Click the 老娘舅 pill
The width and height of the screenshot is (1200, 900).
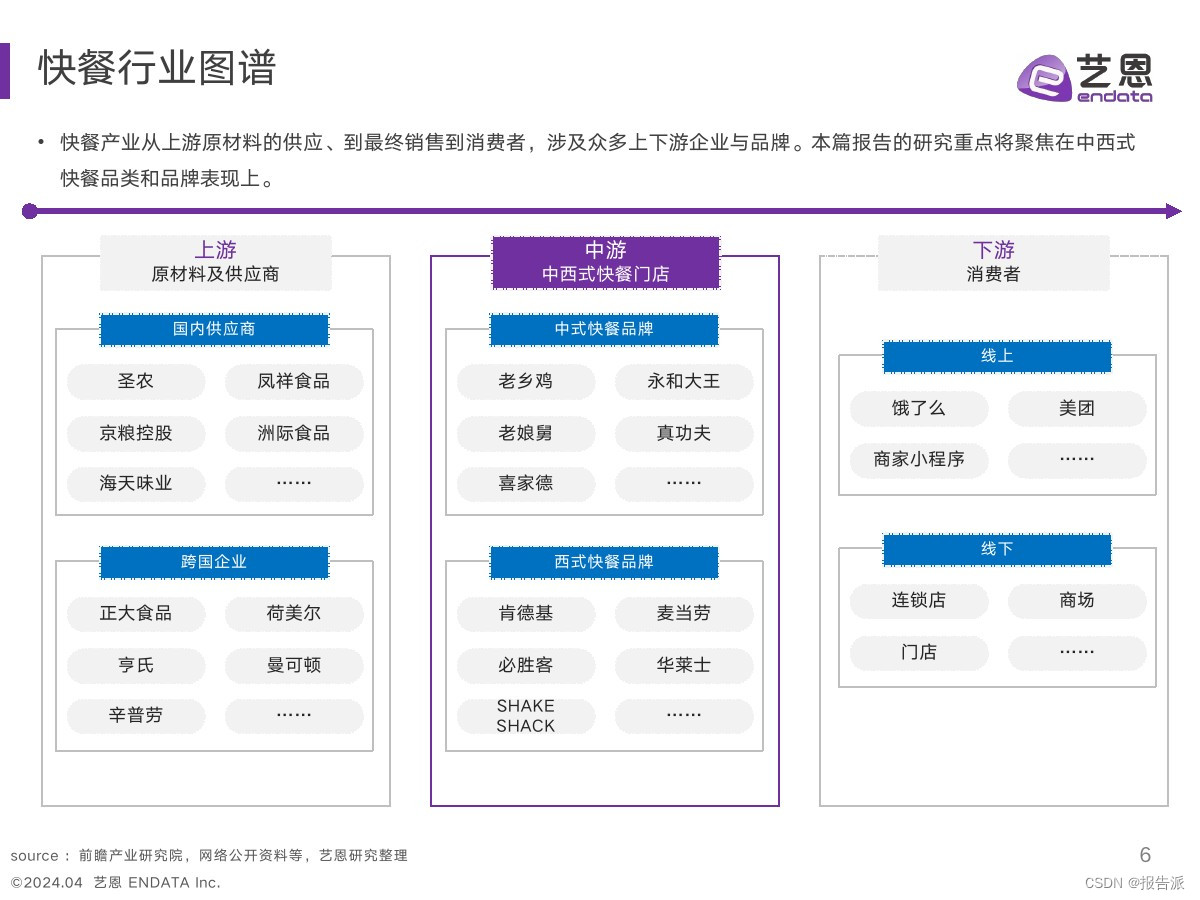click(526, 434)
